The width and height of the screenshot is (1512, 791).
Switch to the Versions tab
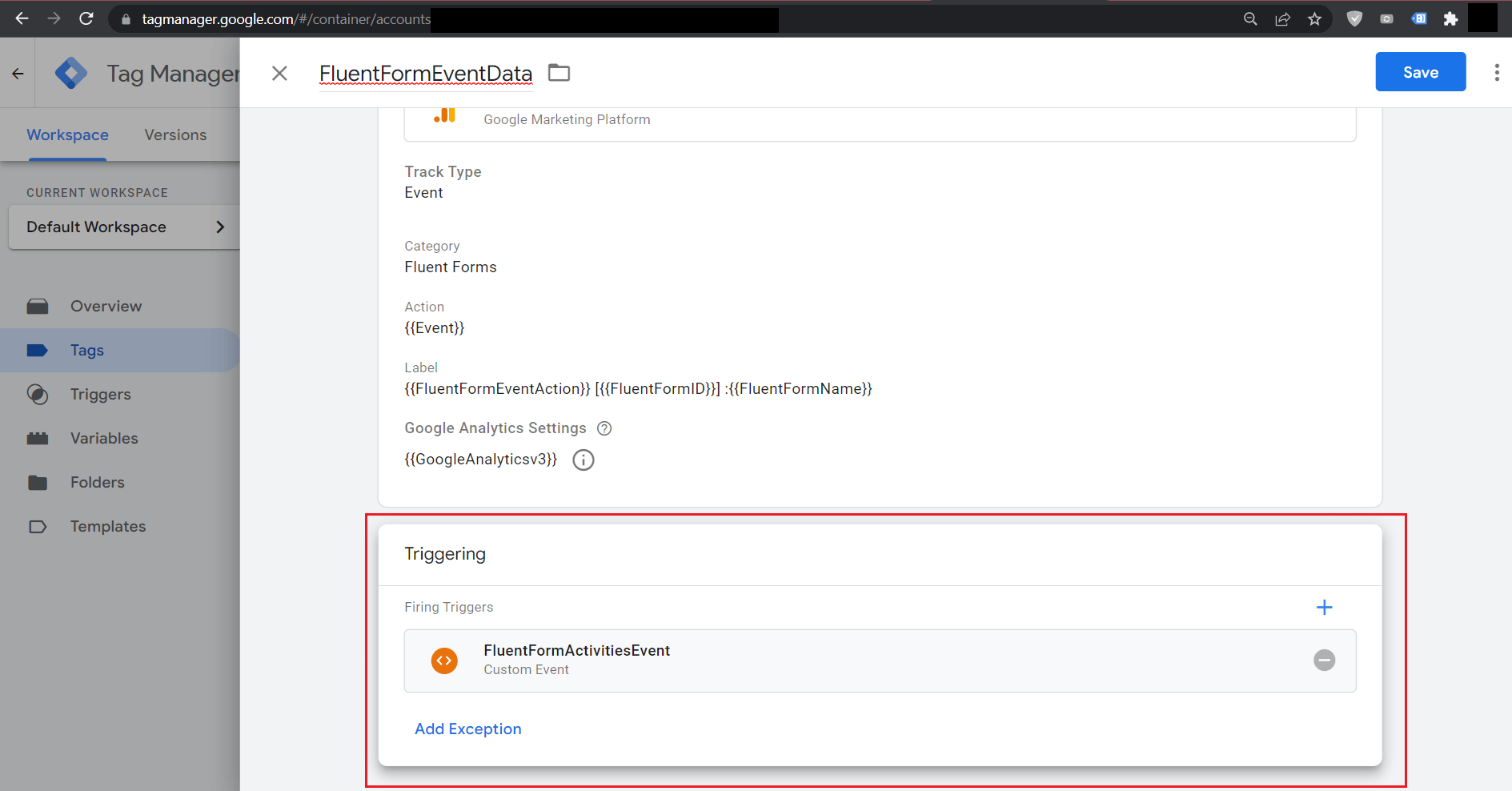tap(175, 135)
